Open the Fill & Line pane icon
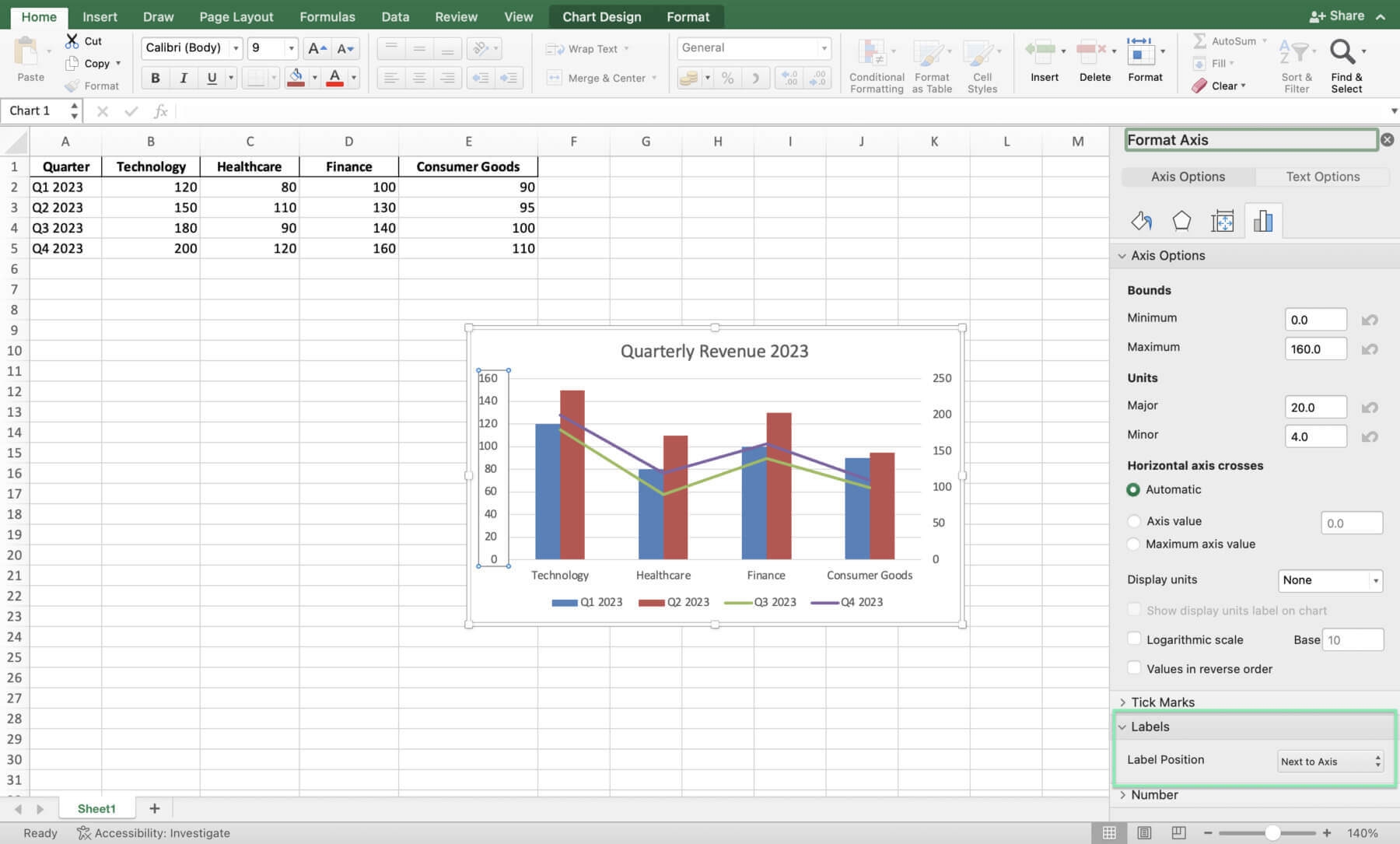1400x844 pixels. click(1141, 222)
